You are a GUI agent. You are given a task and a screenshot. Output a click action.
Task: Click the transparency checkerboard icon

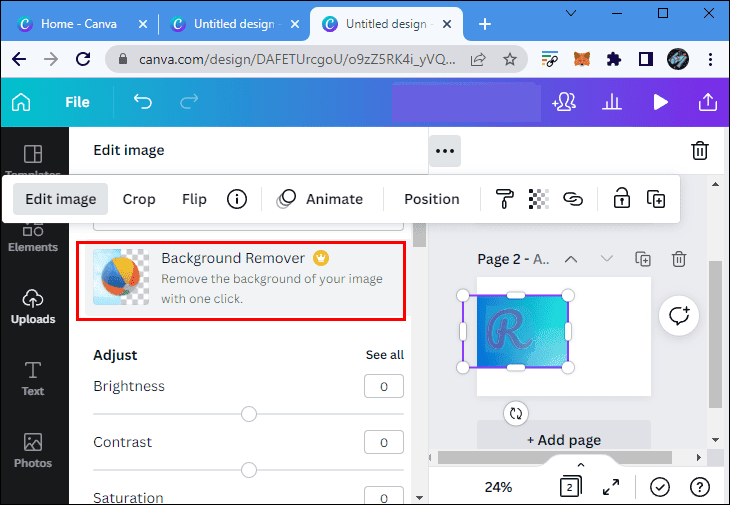pyautogui.click(x=538, y=199)
